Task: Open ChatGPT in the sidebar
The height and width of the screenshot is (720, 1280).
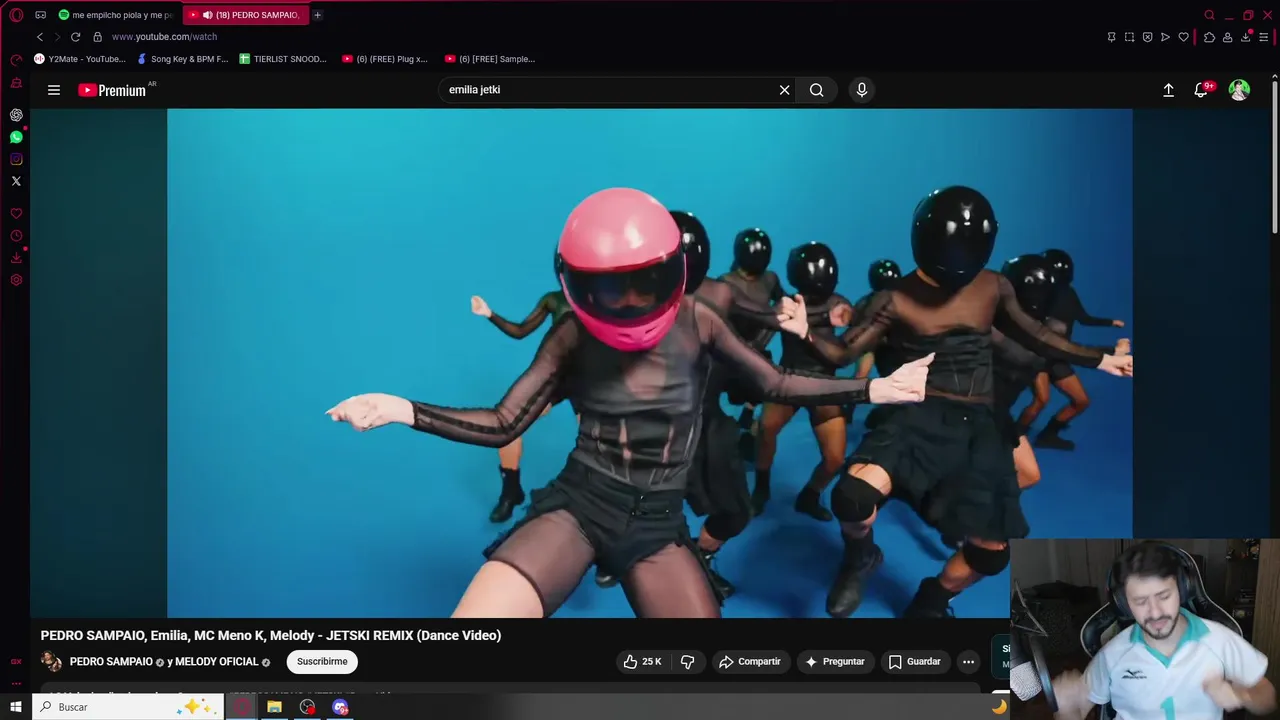Action: (16, 115)
